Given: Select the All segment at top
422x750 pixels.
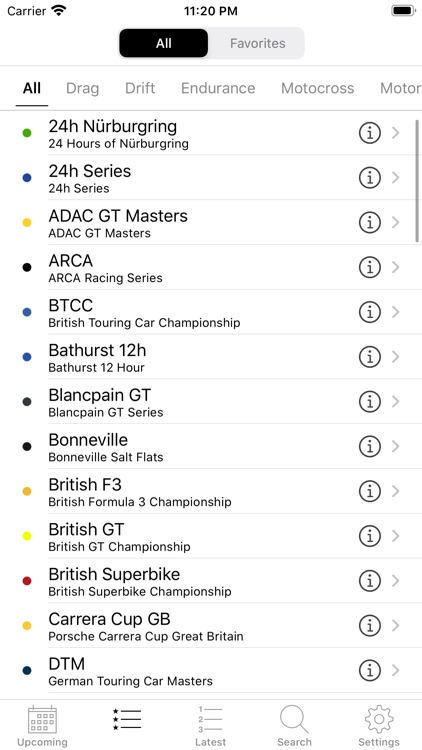Looking at the screenshot, I should point(164,43).
